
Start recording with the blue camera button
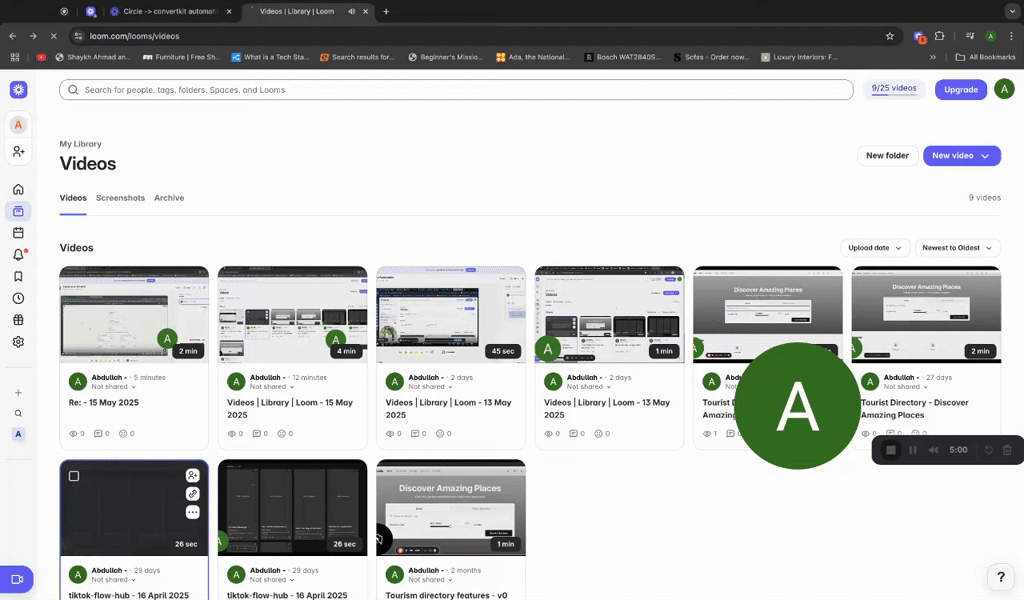click(17, 578)
